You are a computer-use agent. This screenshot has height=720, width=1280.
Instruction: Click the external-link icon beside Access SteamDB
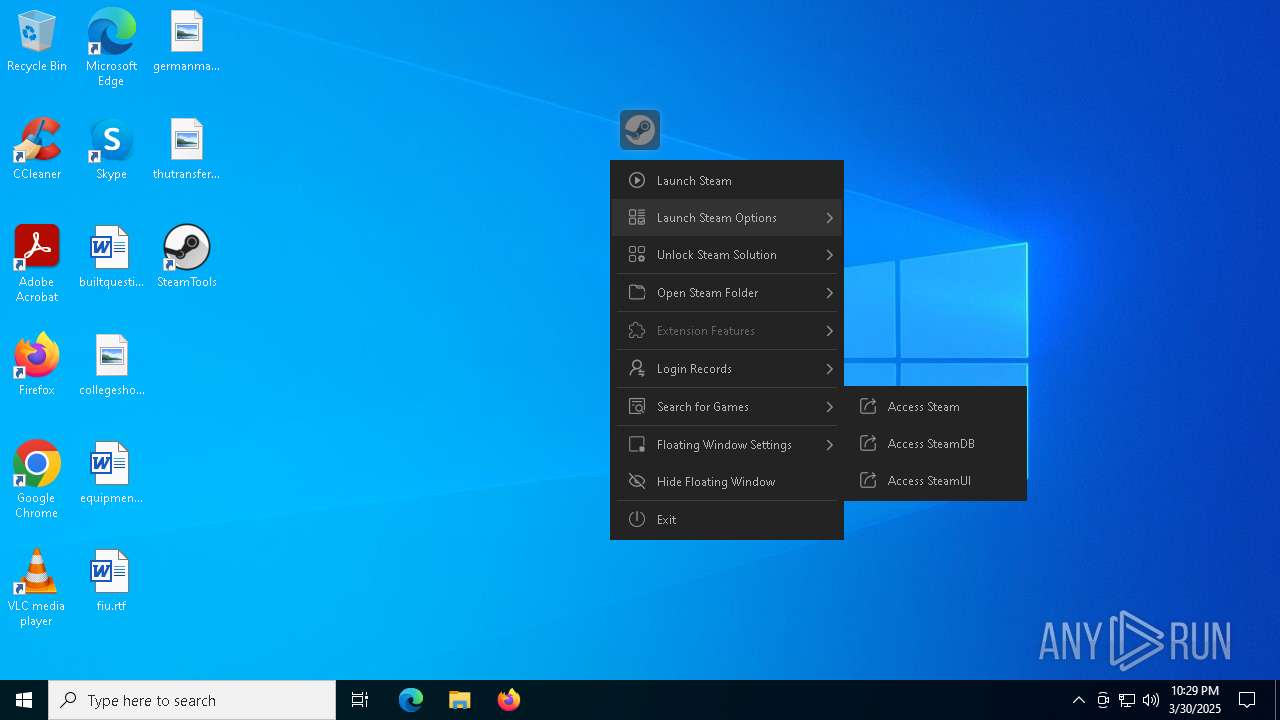[x=868, y=443]
